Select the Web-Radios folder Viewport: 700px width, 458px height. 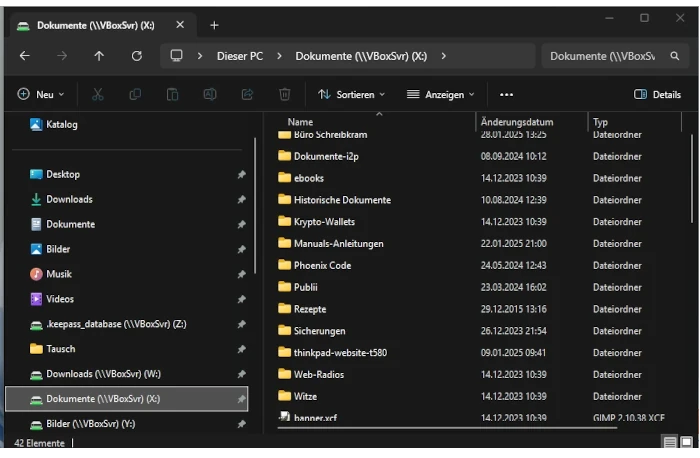coord(311,375)
